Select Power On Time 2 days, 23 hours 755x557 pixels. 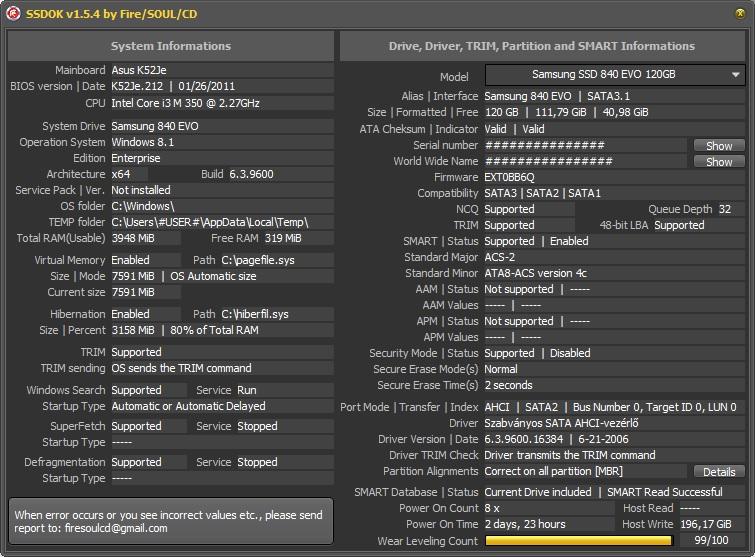point(525,524)
